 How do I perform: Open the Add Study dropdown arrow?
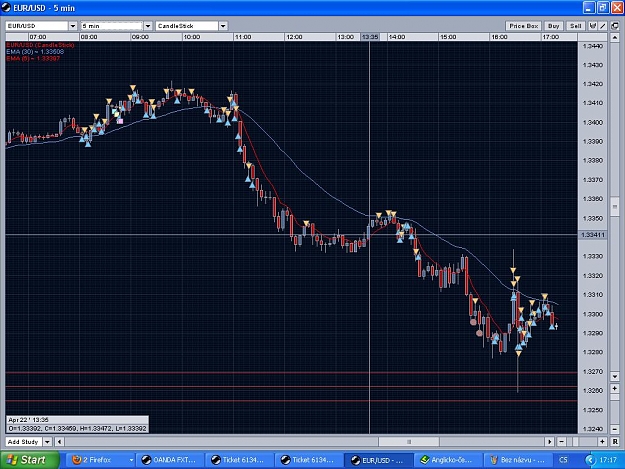[x=47, y=442]
